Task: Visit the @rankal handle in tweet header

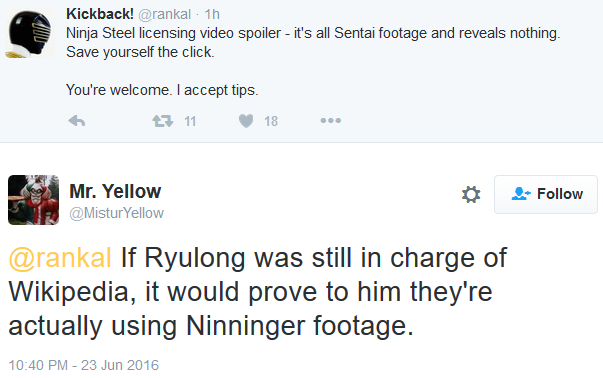Action: pyautogui.click(x=164, y=15)
